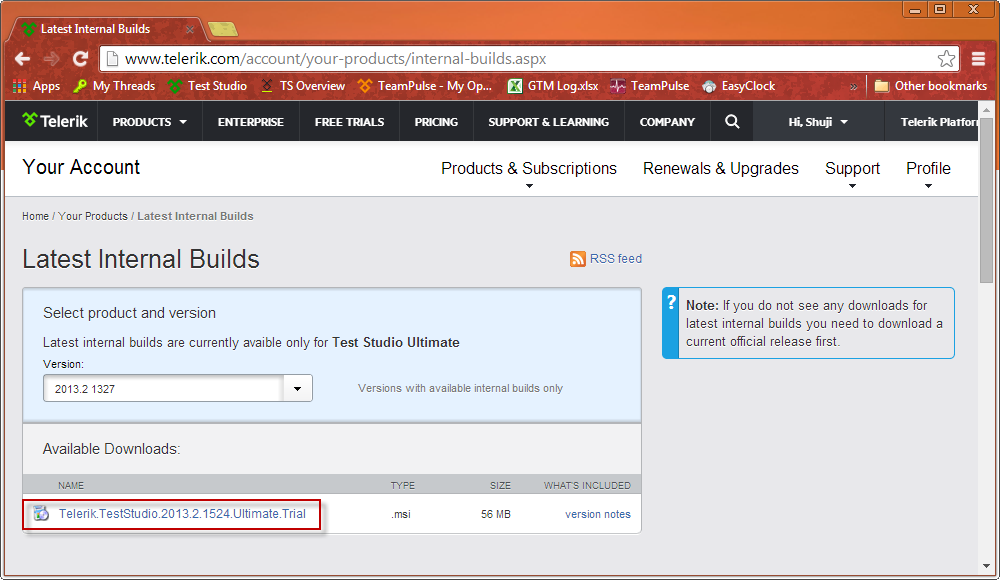Open the ENTERPRISE menu item
Image resolution: width=1000 pixels, height=580 pixels.
coord(251,122)
